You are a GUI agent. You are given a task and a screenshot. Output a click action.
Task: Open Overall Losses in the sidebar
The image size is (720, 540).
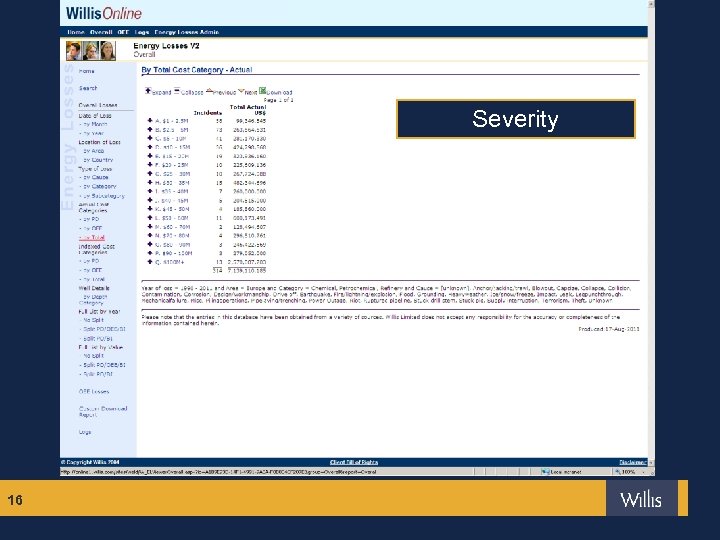pyautogui.click(x=98, y=105)
